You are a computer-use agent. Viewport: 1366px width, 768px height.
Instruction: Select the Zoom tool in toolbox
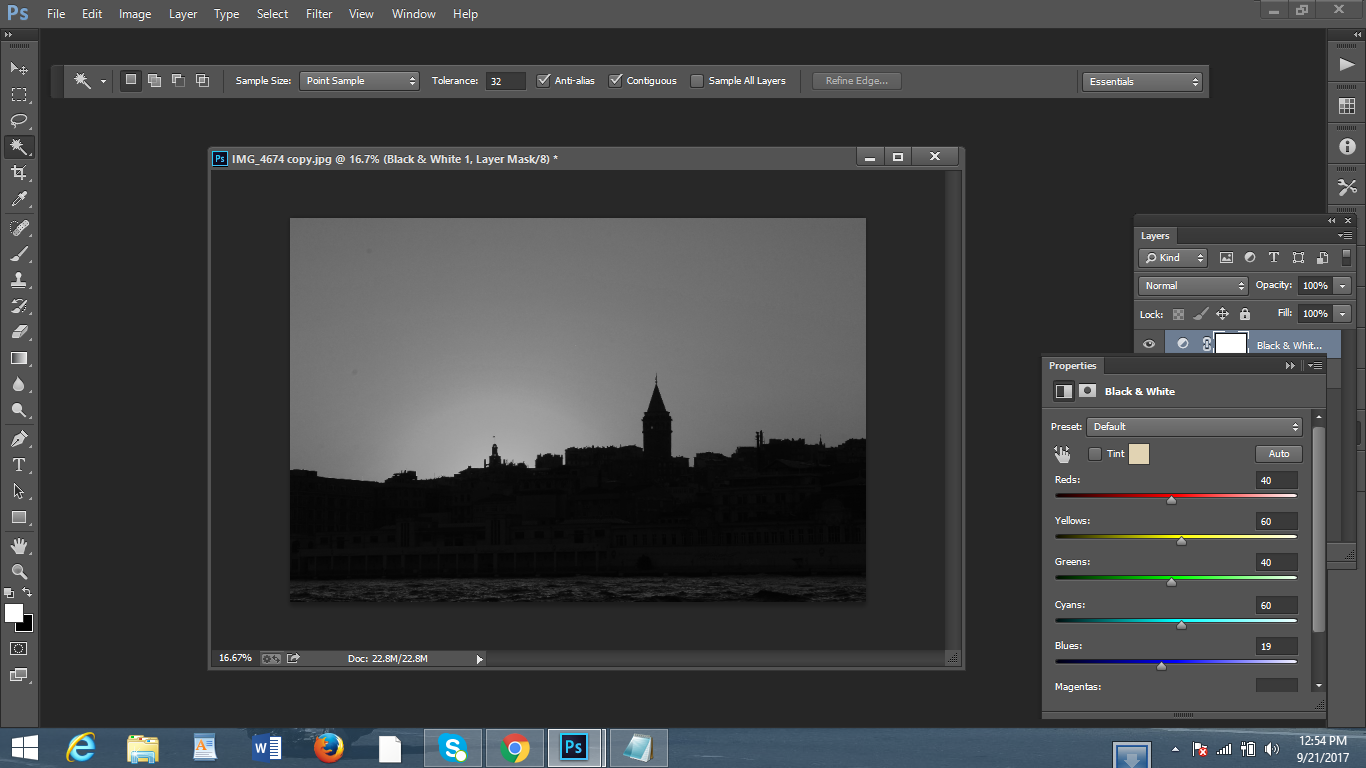click(19, 572)
